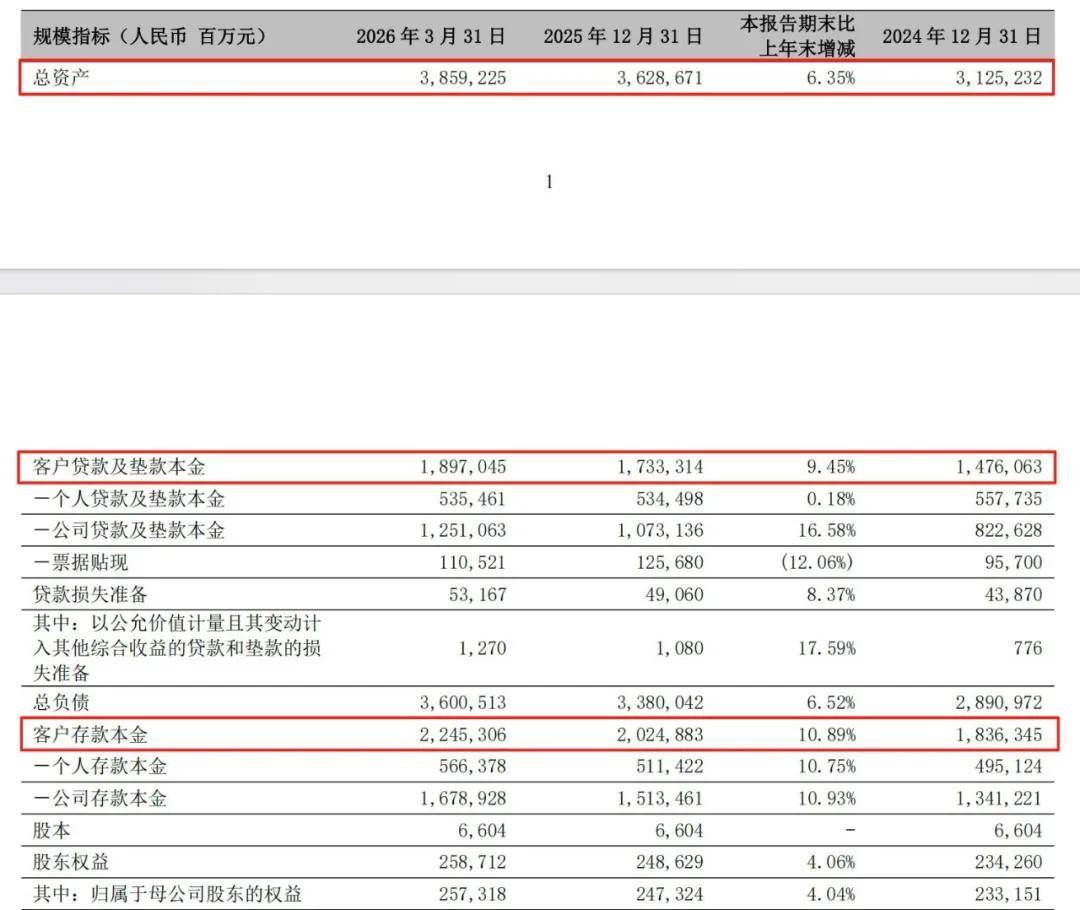
Task: Click the 规模指标（人民币 百万元）header
Action: pyautogui.click(x=150, y=36)
